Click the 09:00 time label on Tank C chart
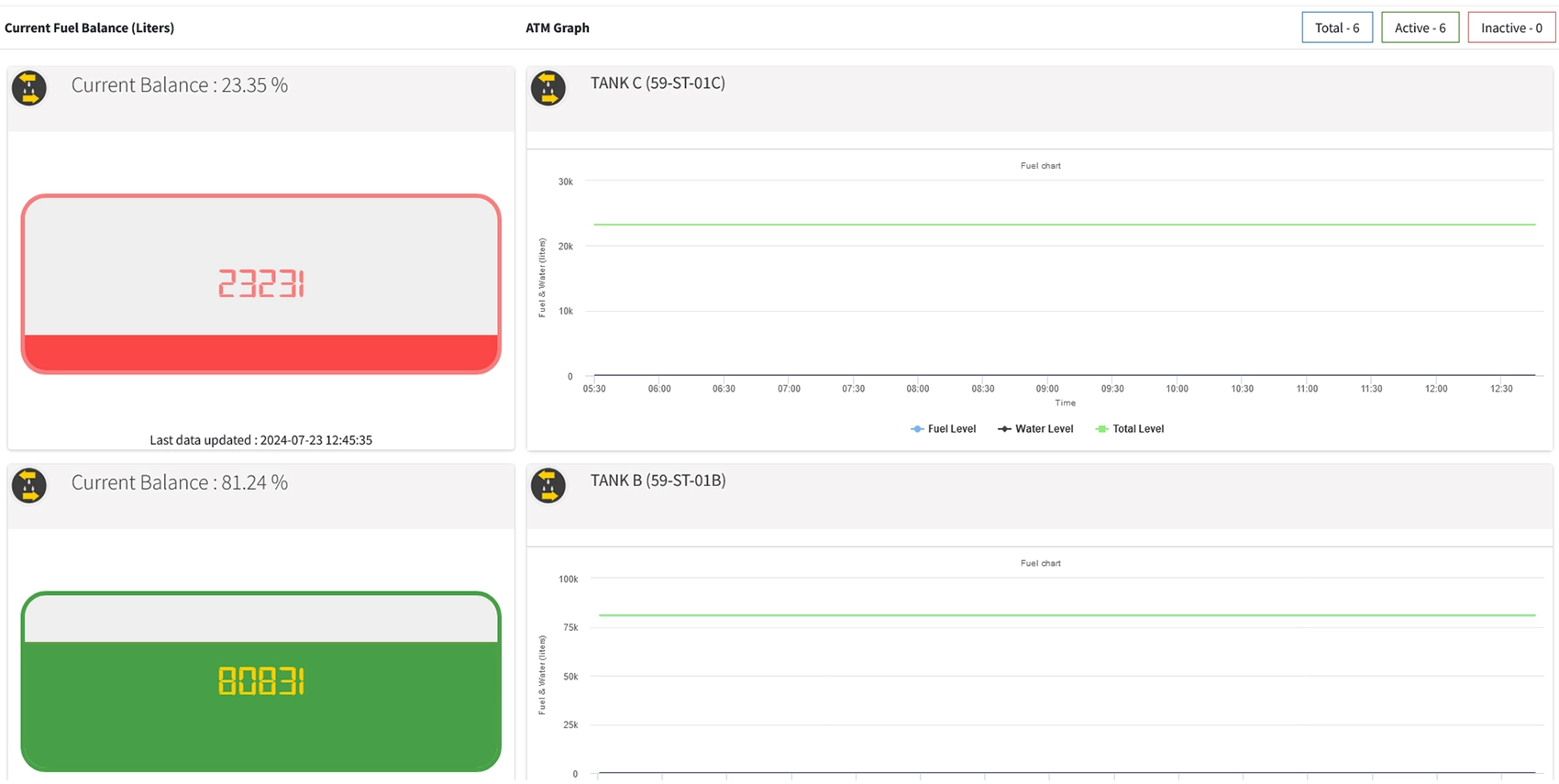Viewport: 1559px width, 784px height. pyautogui.click(x=1047, y=389)
